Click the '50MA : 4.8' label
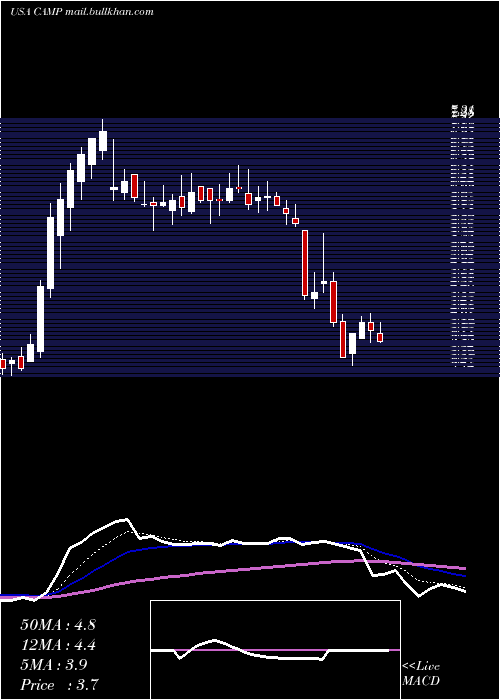The height and width of the screenshot is (700, 500). (58, 625)
